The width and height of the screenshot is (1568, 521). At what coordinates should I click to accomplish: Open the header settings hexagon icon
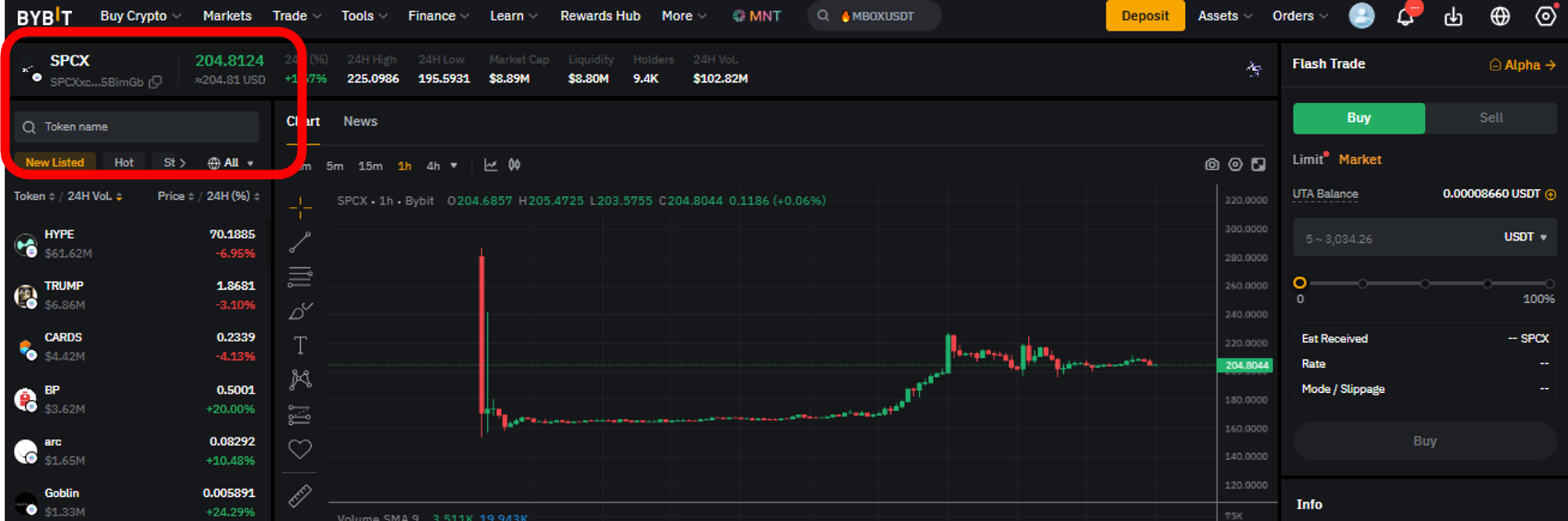click(x=1545, y=16)
